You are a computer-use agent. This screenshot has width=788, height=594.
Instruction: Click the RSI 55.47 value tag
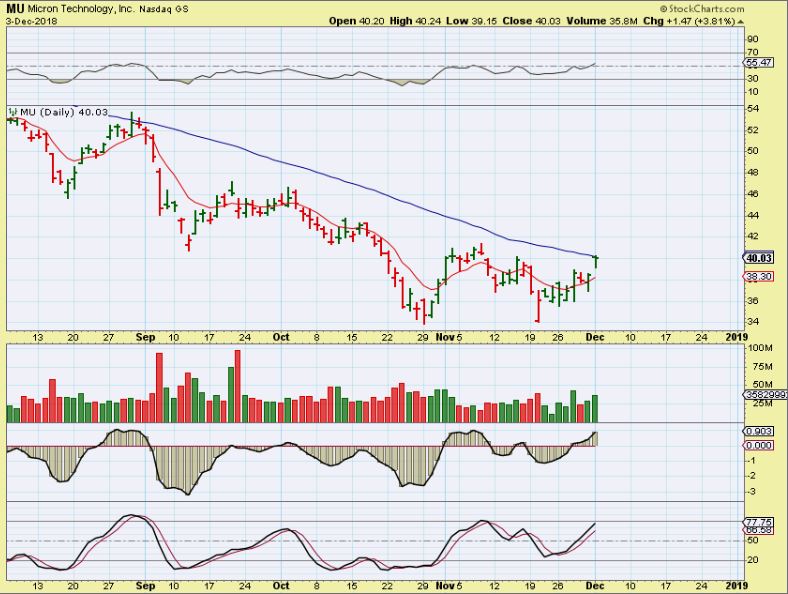(x=759, y=63)
